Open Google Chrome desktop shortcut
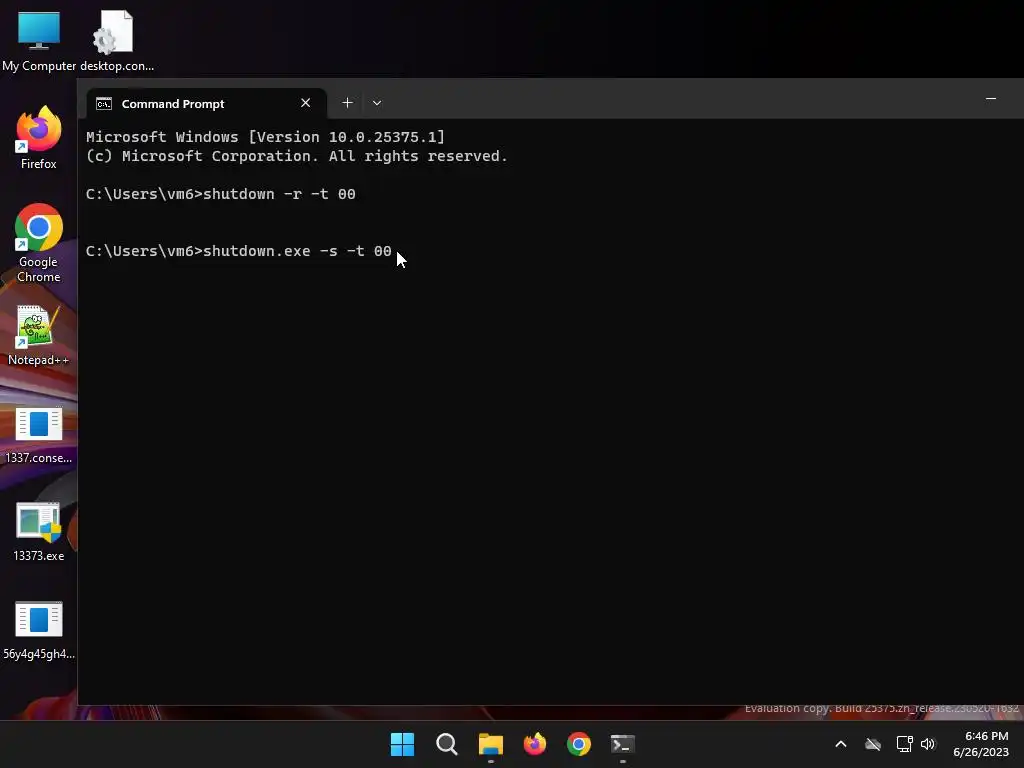This screenshot has width=1024, height=768. click(x=39, y=244)
